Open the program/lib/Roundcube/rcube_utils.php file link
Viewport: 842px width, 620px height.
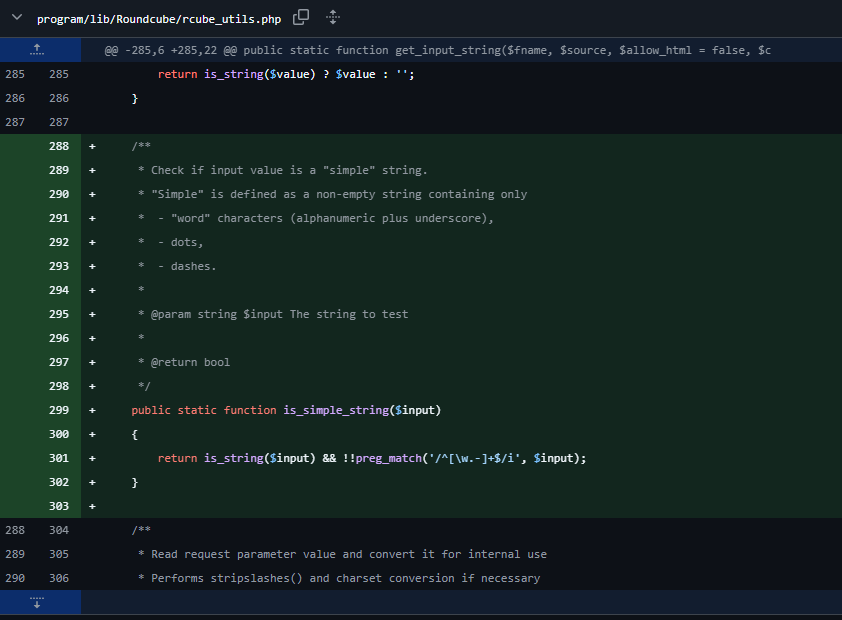point(160,19)
